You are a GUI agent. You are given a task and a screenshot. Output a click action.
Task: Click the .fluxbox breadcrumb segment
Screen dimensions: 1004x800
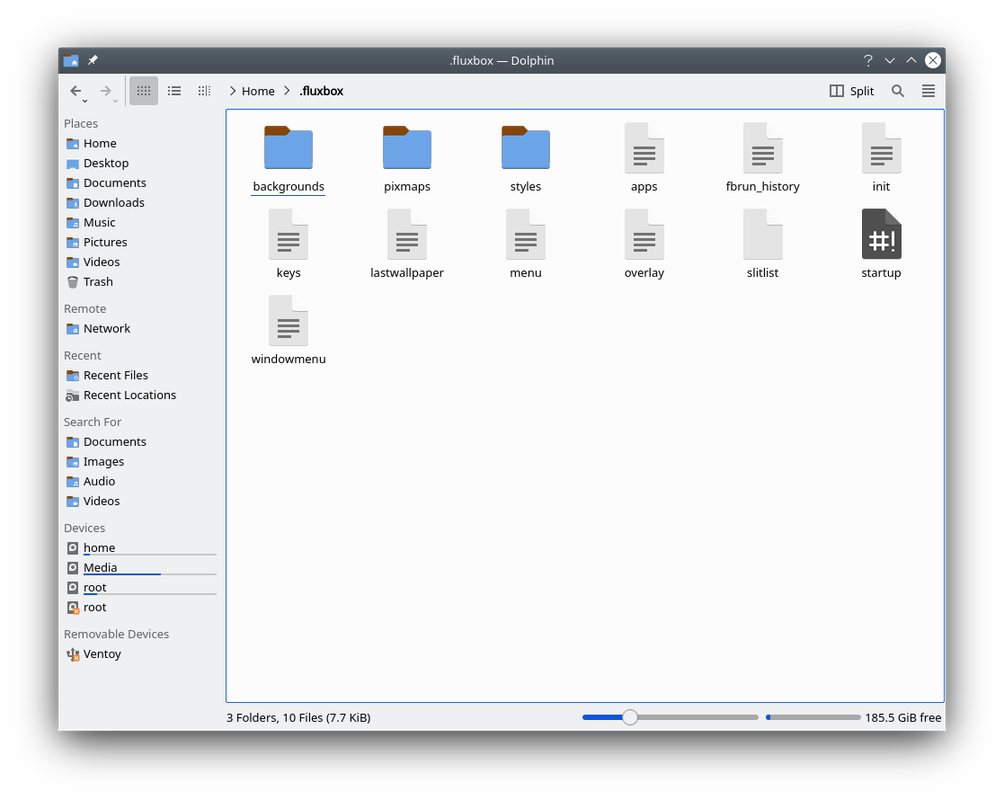click(321, 91)
